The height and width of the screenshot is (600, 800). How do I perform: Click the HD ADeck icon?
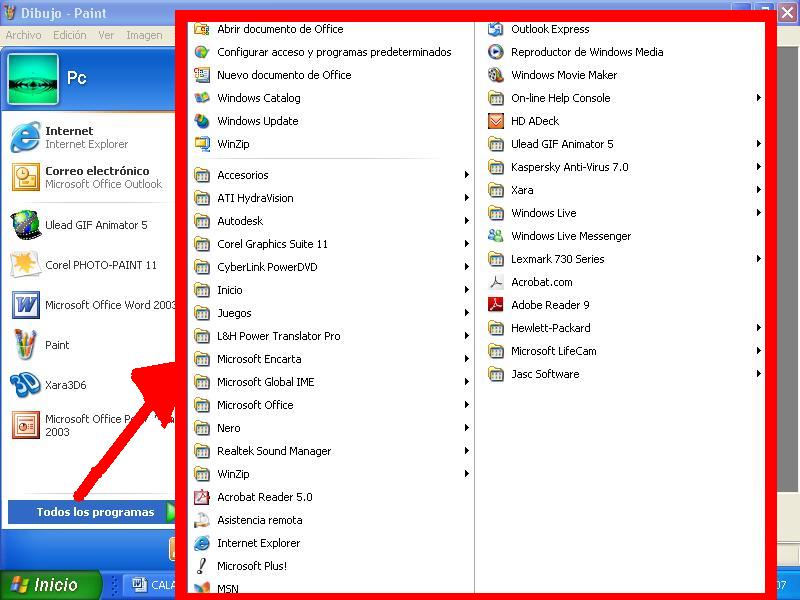coord(496,121)
